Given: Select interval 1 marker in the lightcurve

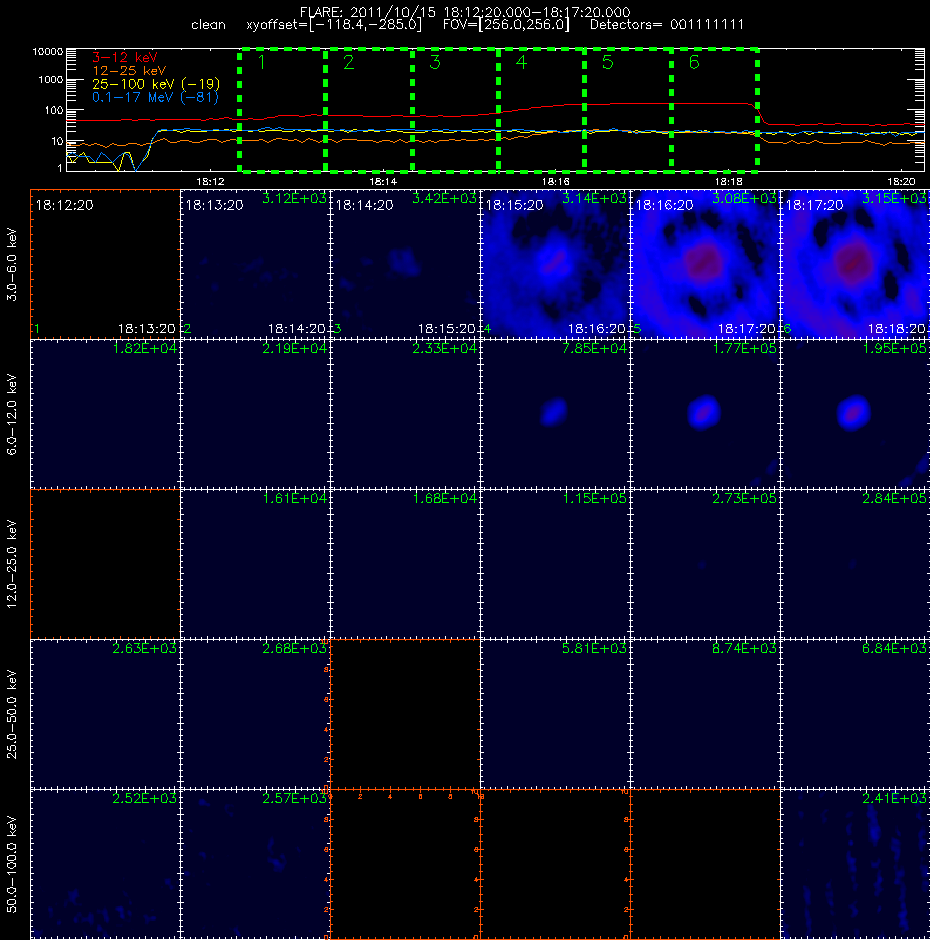Looking at the screenshot, I should pos(261,62).
